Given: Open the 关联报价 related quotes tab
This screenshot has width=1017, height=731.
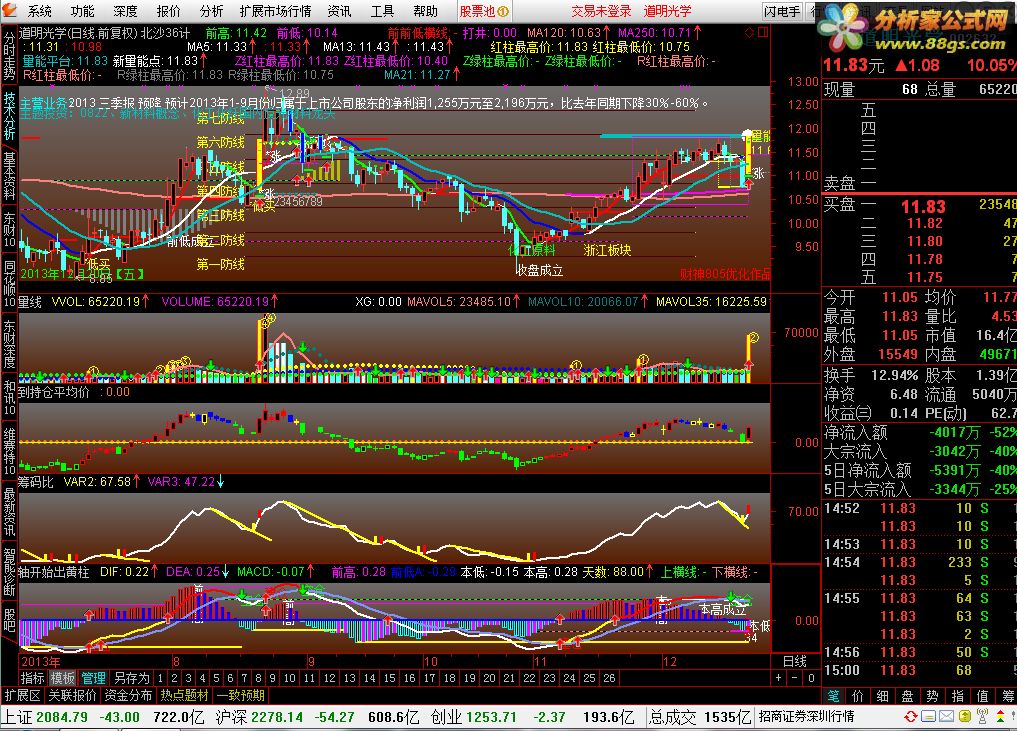Looking at the screenshot, I should pyautogui.click(x=73, y=695).
